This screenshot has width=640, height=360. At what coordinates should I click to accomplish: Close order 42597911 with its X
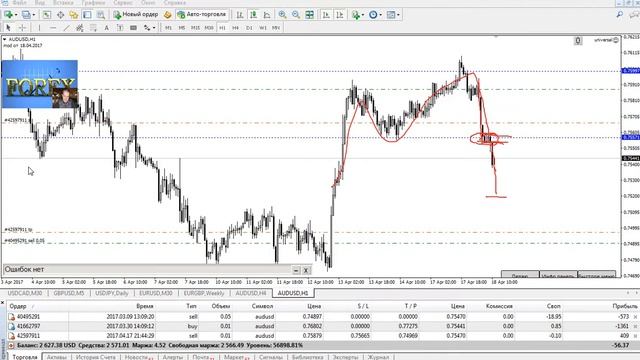[x=636, y=336]
